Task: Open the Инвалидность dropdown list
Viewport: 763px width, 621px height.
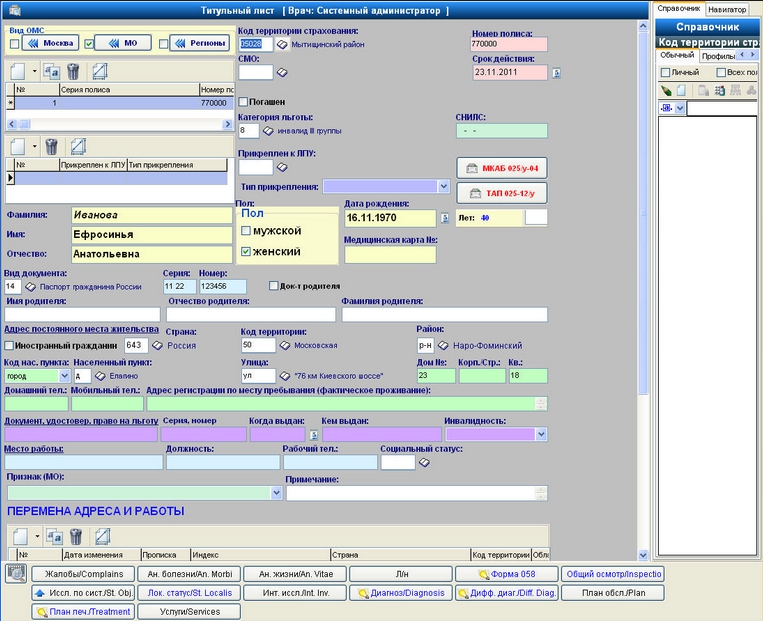Action: tap(541, 435)
